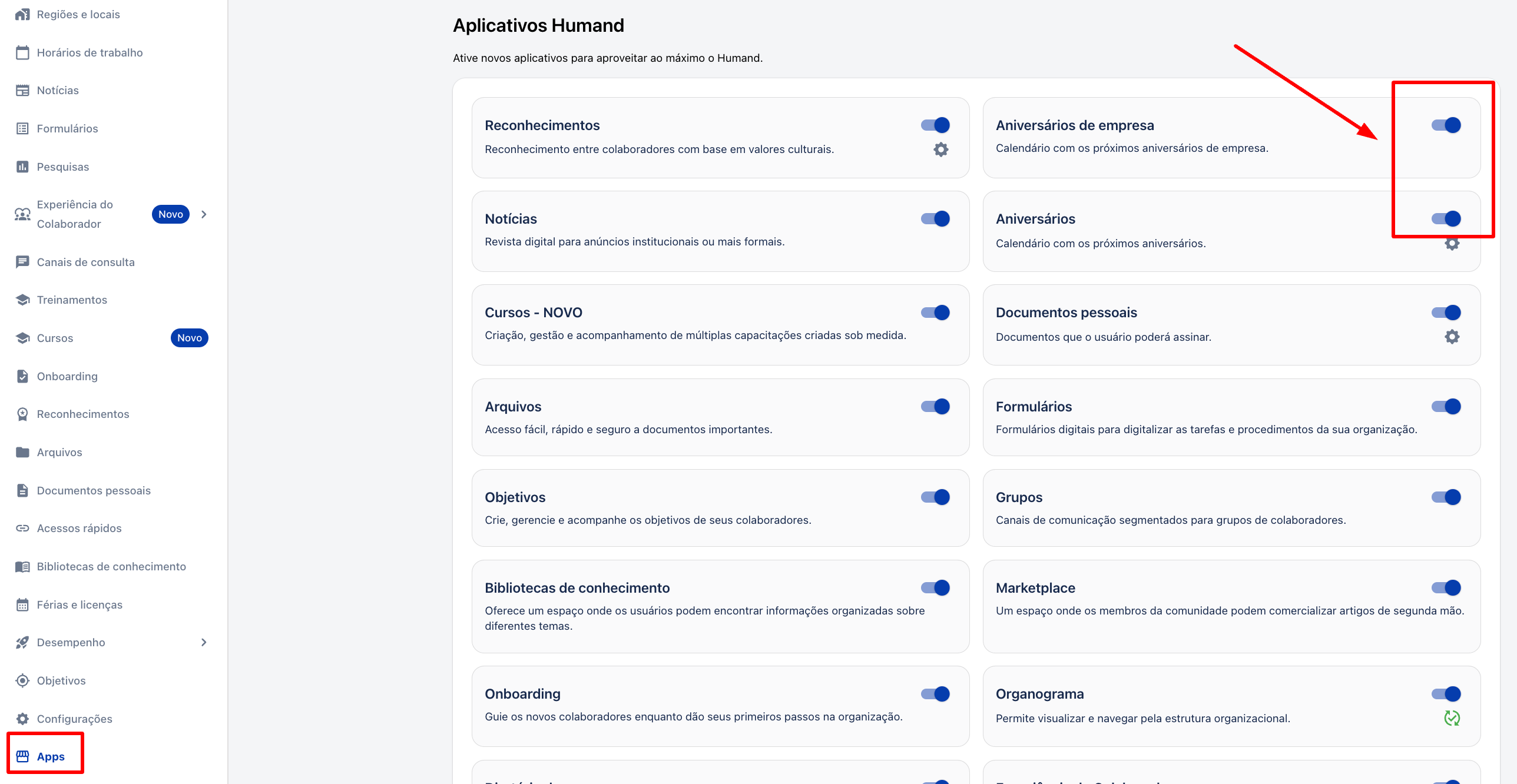Click the green sync icon on Organograma card
This screenshot has width=1517, height=784.
(1452, 718)
